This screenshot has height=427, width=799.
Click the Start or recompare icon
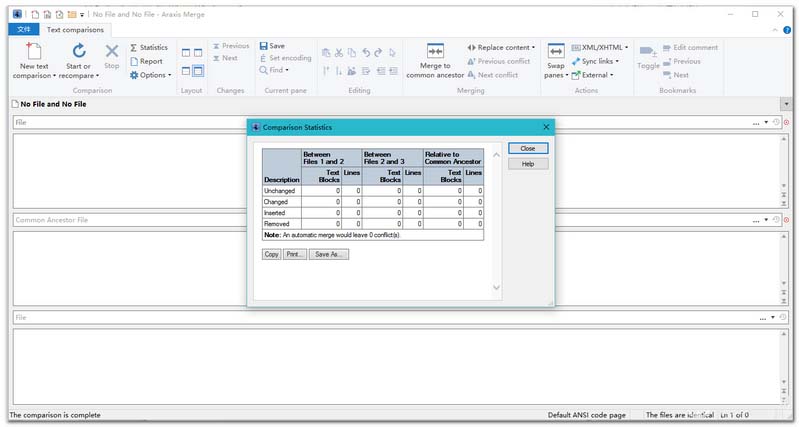78,51
